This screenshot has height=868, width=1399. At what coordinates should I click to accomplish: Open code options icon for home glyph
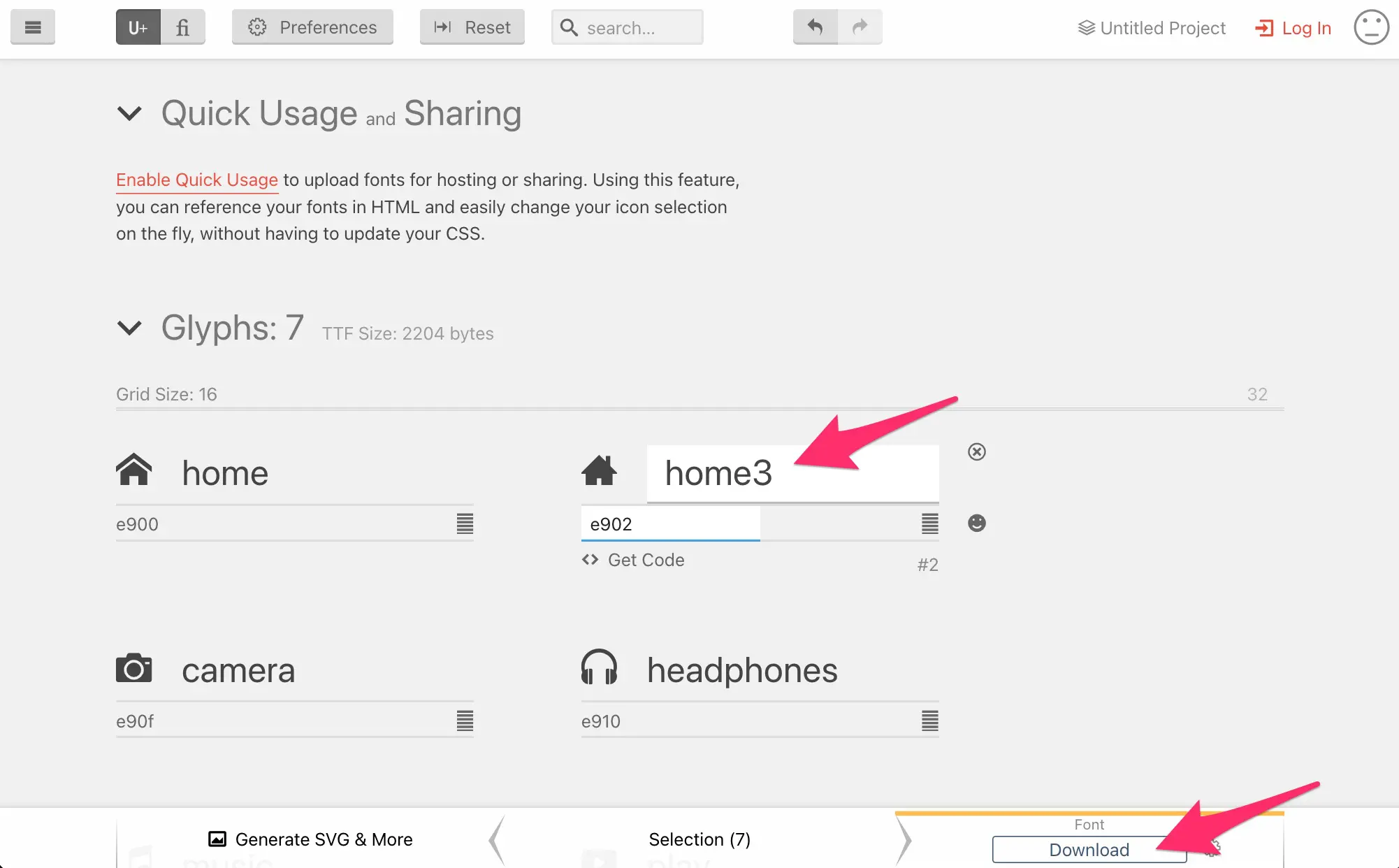(465, 523)
